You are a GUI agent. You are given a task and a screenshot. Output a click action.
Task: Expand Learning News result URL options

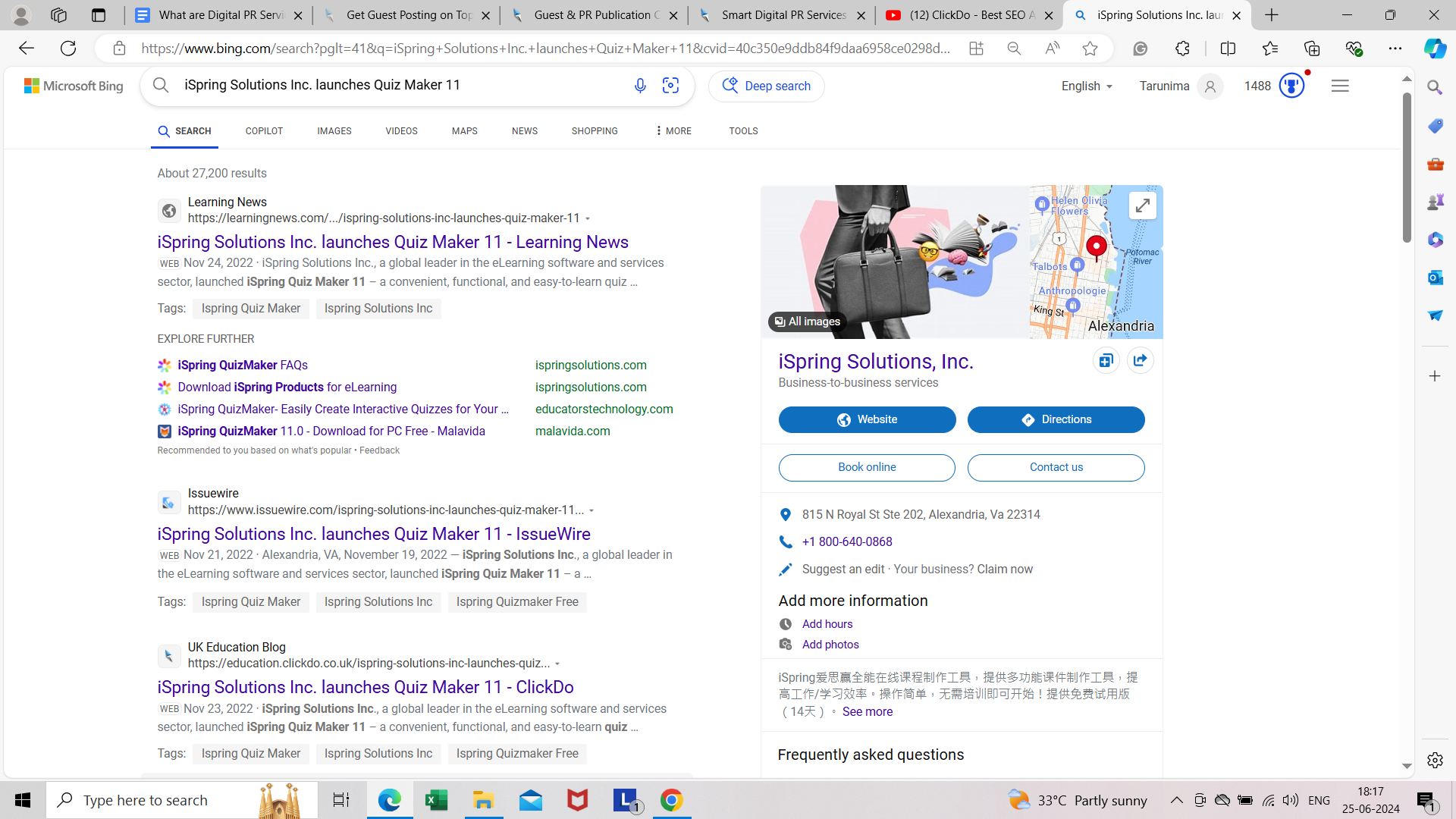point(588,219)
